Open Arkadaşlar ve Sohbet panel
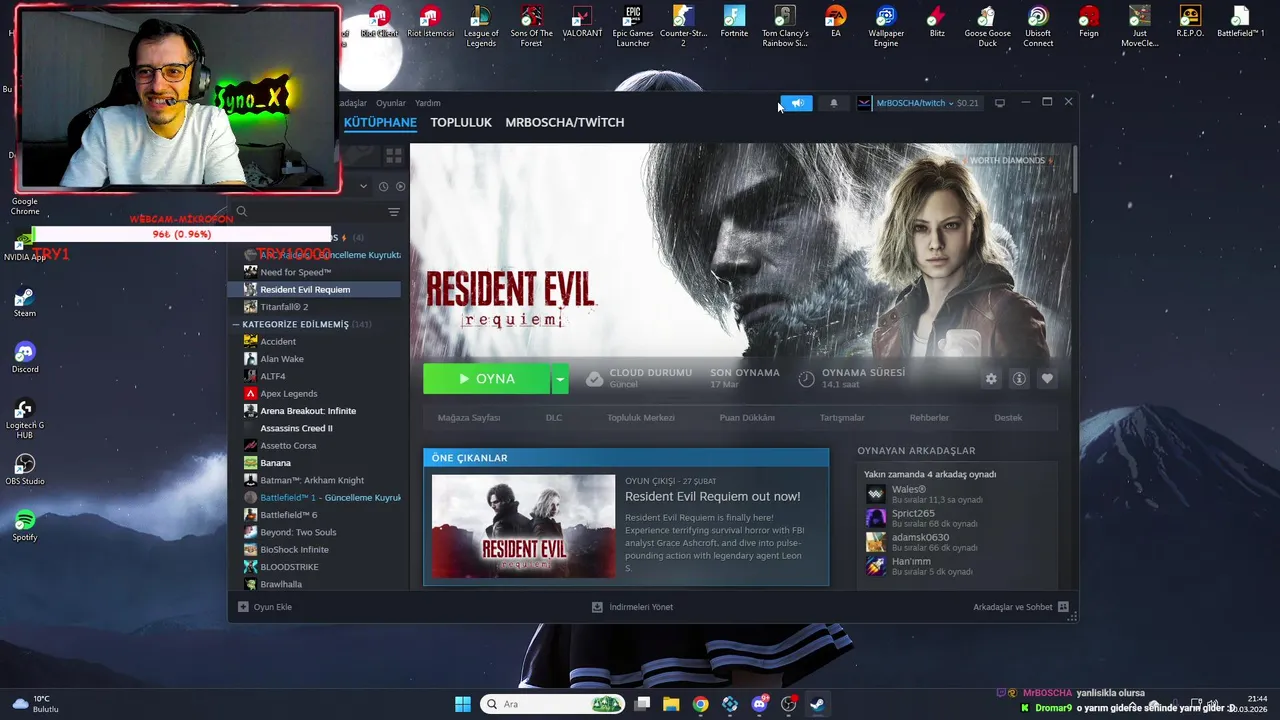The image size is (1280, 720). pyautogui.click(x=1021, y=607)
